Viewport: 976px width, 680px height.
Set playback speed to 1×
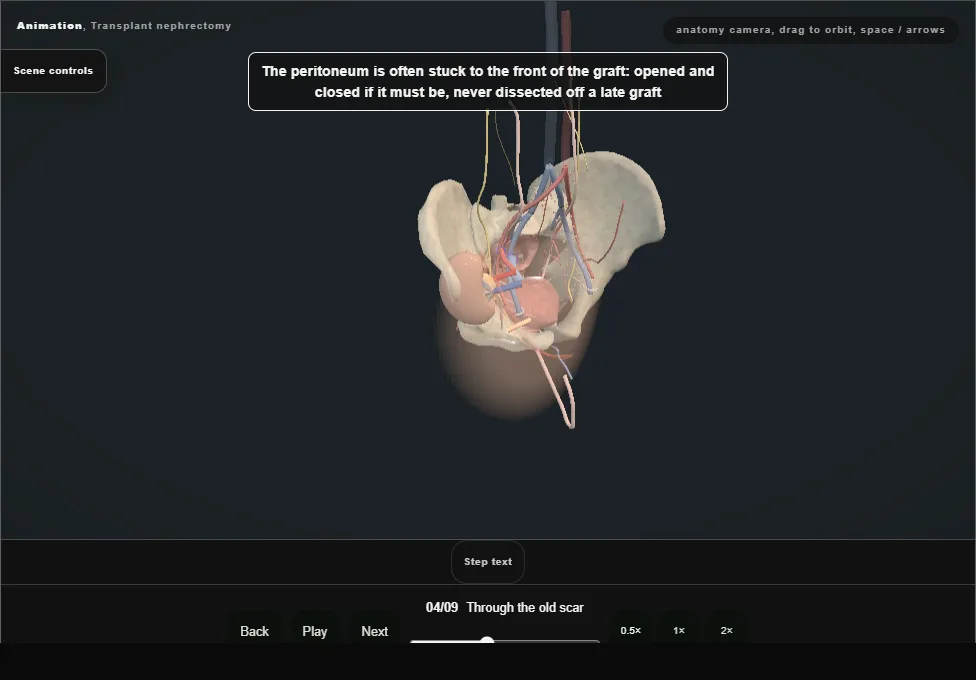tap(678, 630)
